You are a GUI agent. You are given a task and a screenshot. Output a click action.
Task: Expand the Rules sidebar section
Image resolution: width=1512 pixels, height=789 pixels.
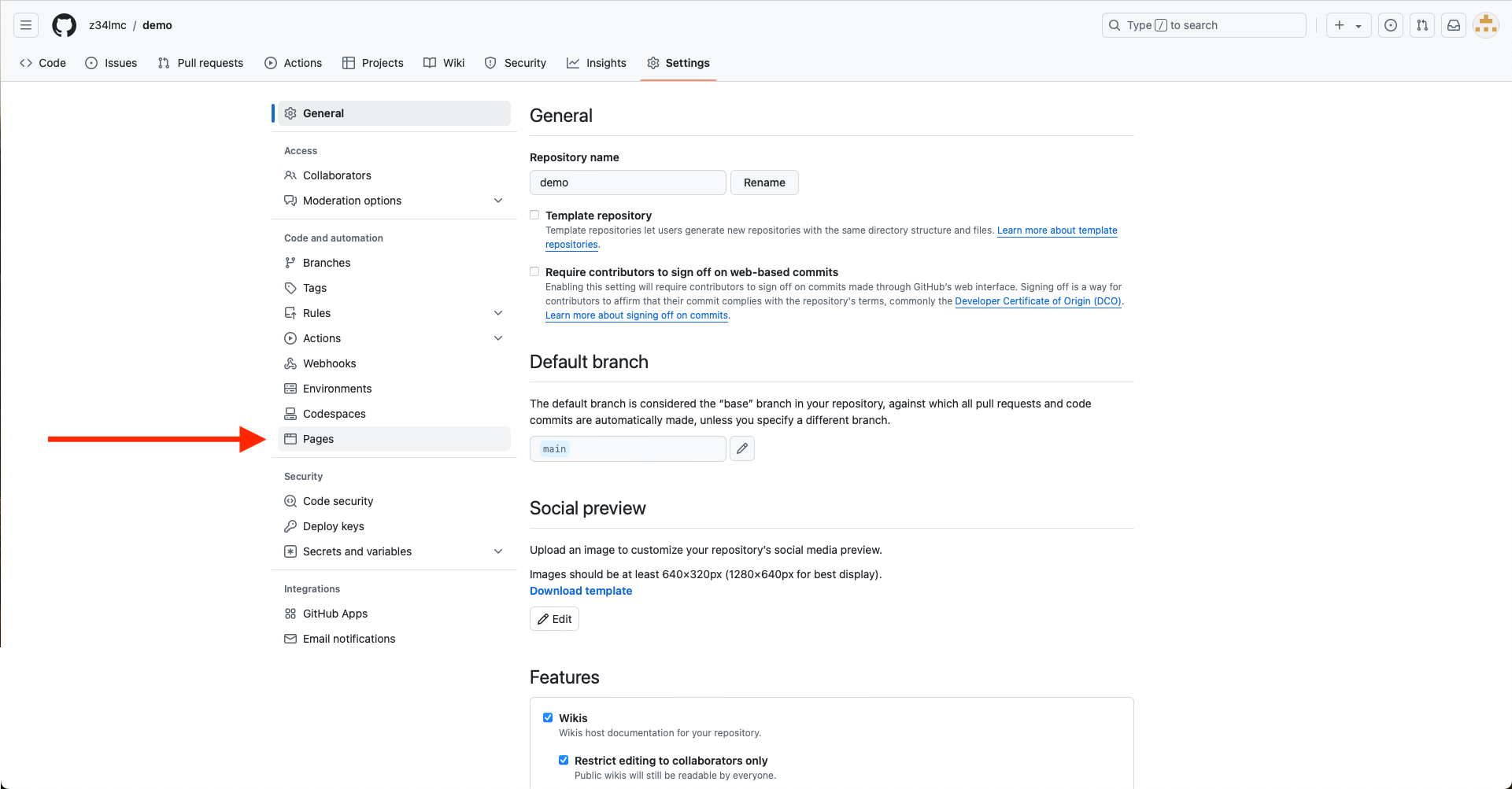point(497,313)
